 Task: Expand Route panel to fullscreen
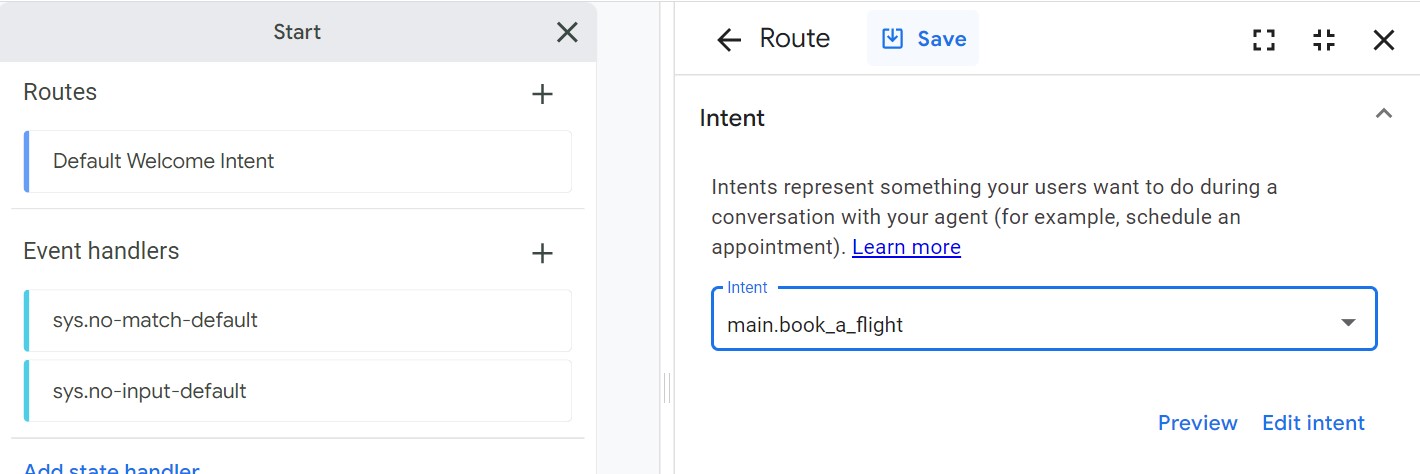1264,40
